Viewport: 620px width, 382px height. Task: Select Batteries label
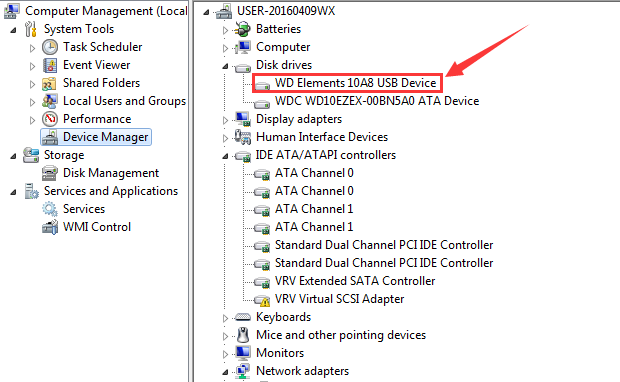tap(278, 29)
